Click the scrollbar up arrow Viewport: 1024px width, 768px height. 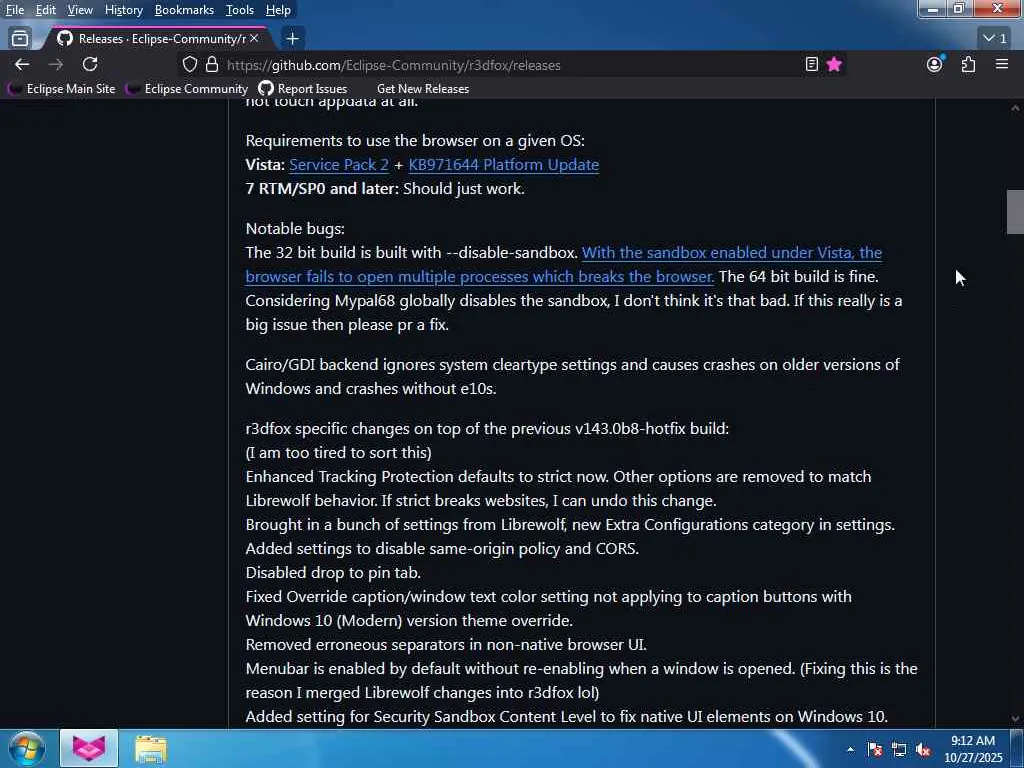pyautogui.click(x=1015, y=108)
